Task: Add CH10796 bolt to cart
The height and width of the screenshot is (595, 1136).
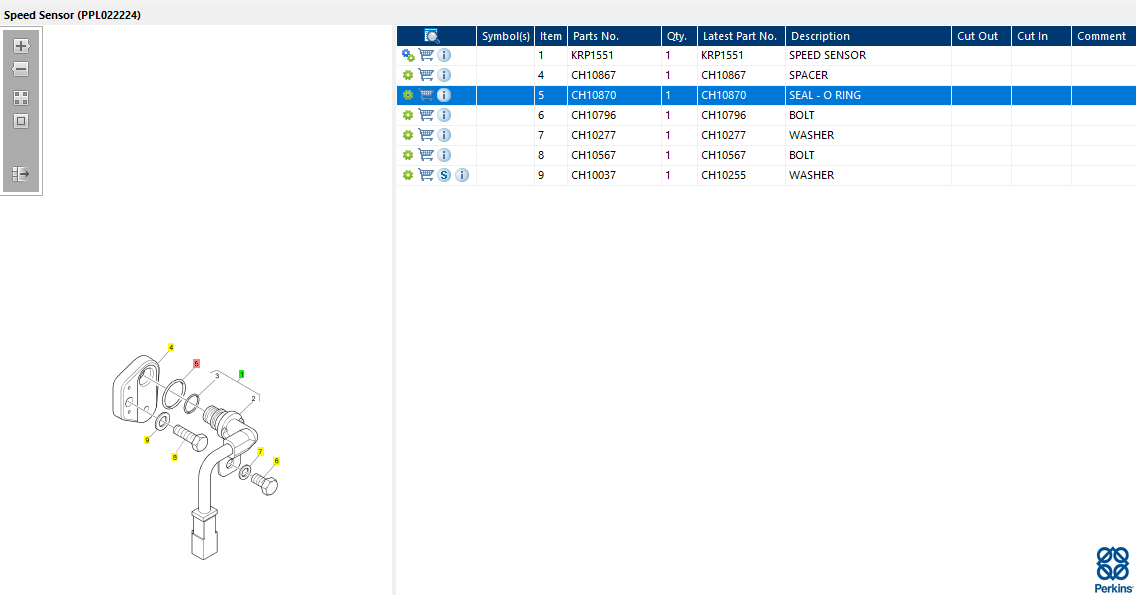Action: pyautogui.click(x=426, y=116)
